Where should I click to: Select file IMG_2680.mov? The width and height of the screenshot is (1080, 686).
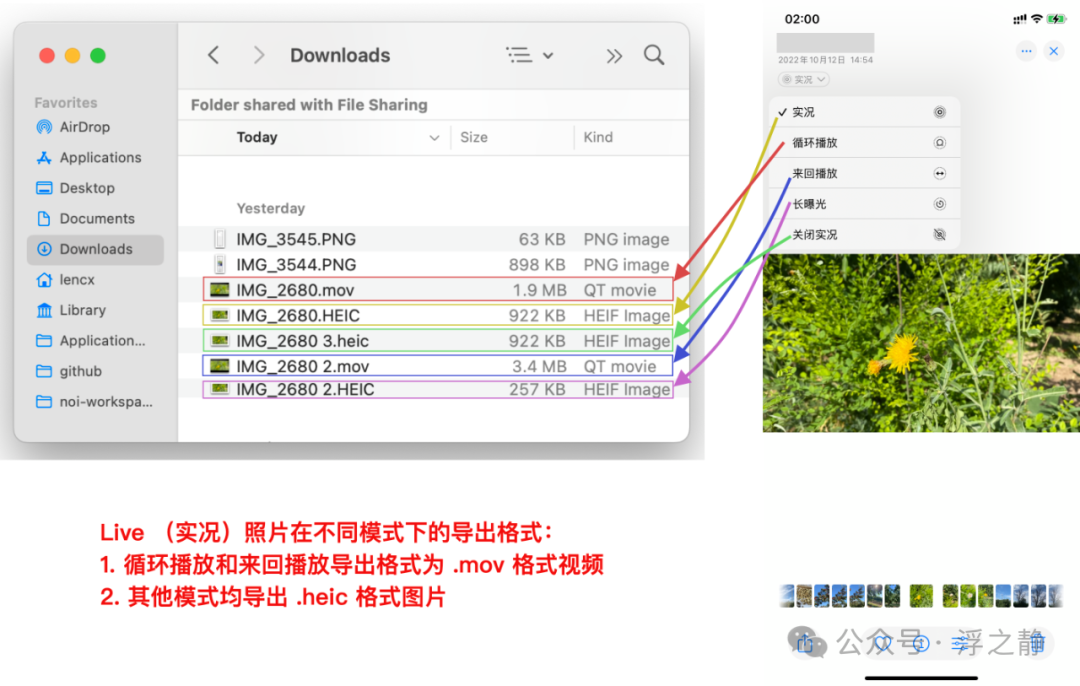pyautogui.click(x=439, y=290)
